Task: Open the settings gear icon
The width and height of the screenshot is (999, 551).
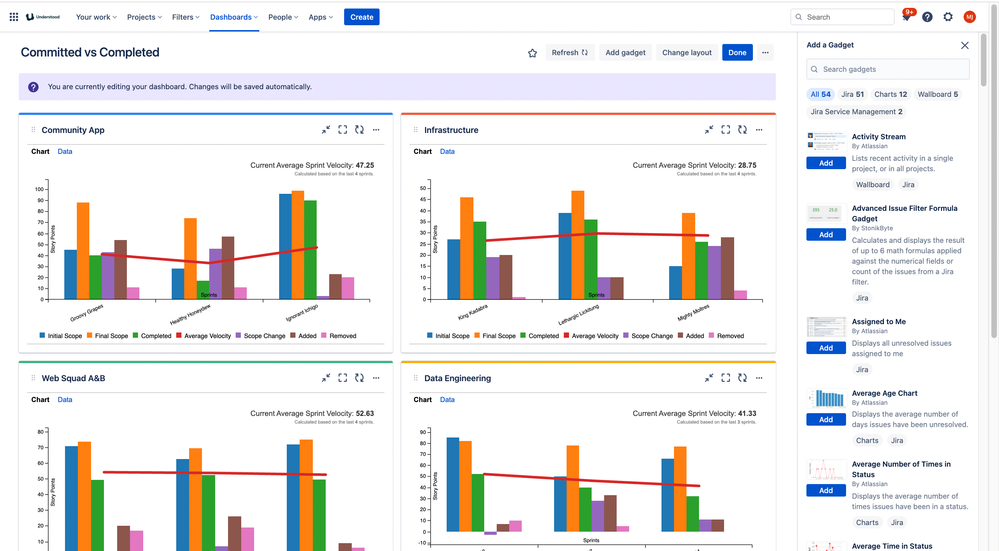Action: [x=948, y=17]
